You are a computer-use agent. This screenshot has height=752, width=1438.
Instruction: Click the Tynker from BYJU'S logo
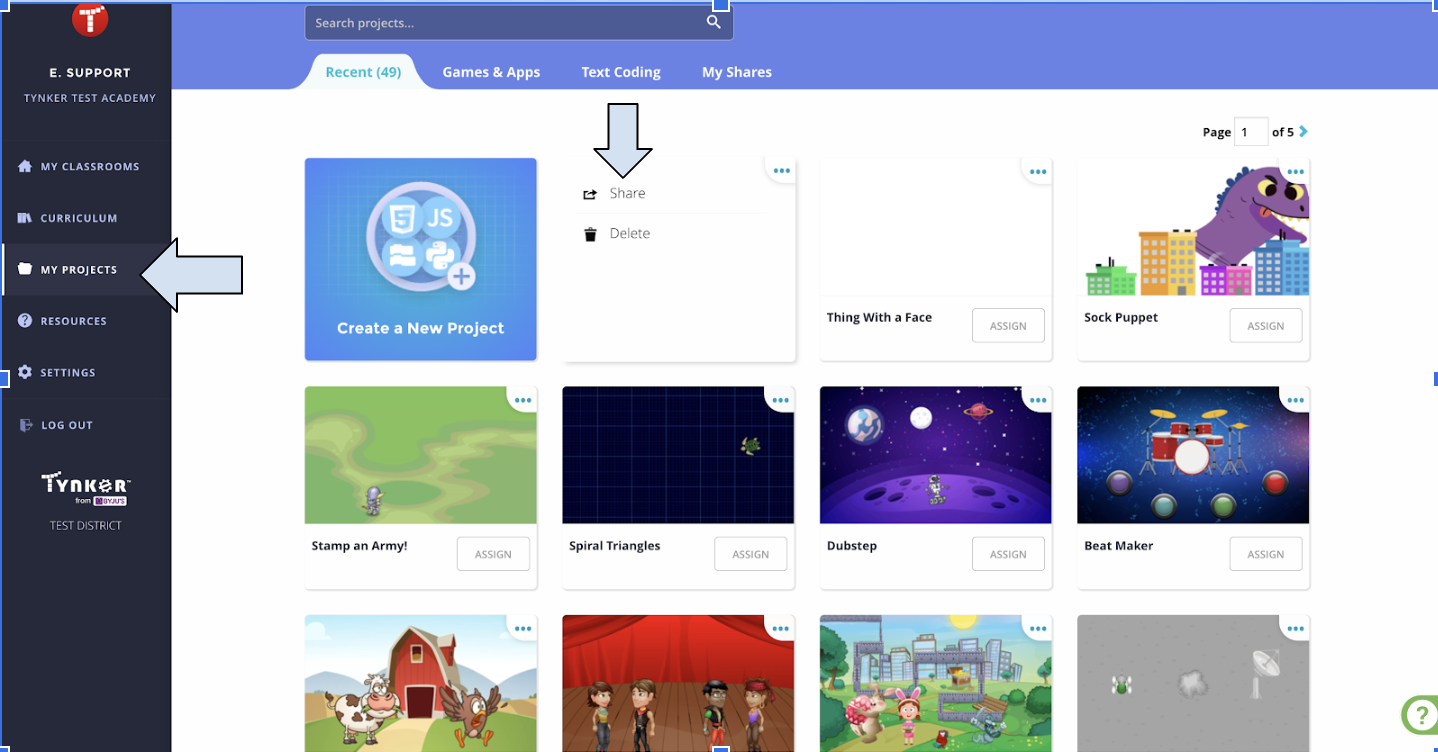pyautogui.click(x=86, y=489)
